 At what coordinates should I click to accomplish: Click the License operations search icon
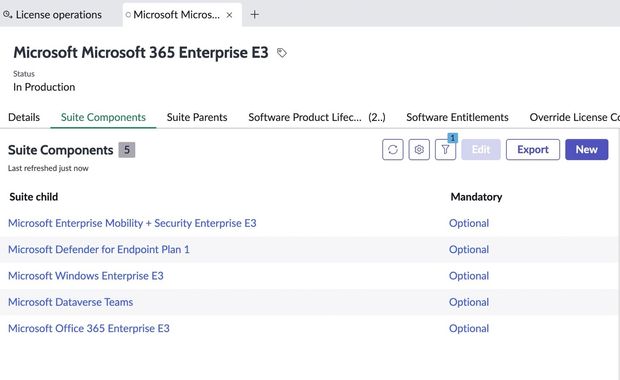(7, 15)
